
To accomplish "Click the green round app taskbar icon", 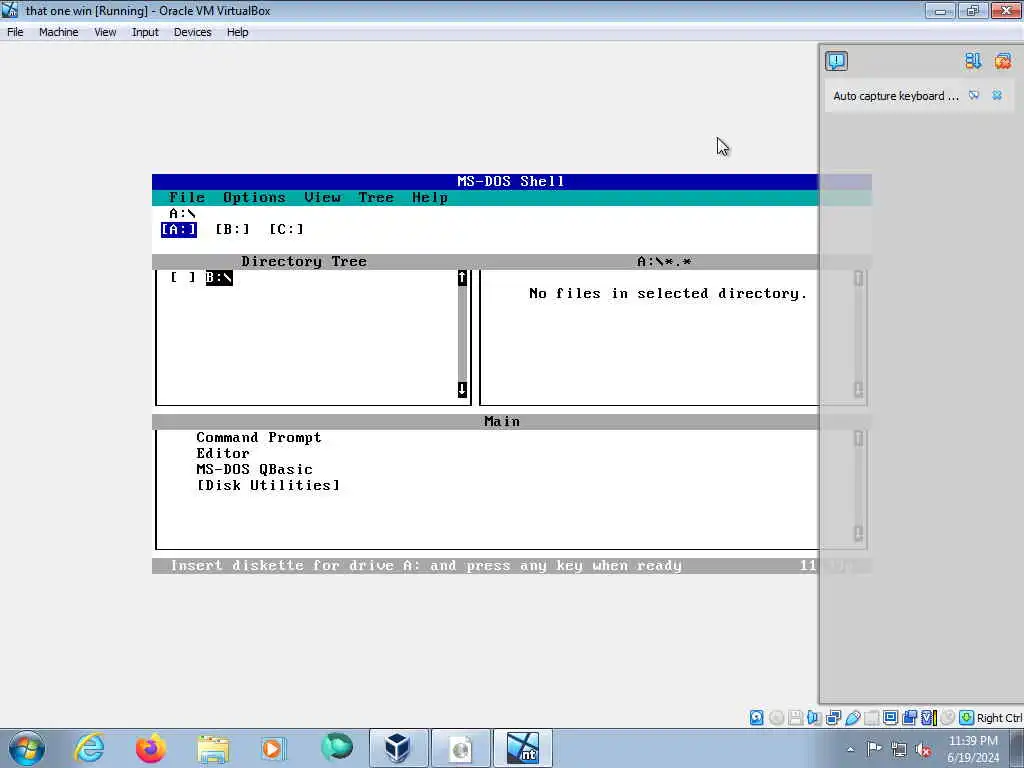I will pos(336,747).
